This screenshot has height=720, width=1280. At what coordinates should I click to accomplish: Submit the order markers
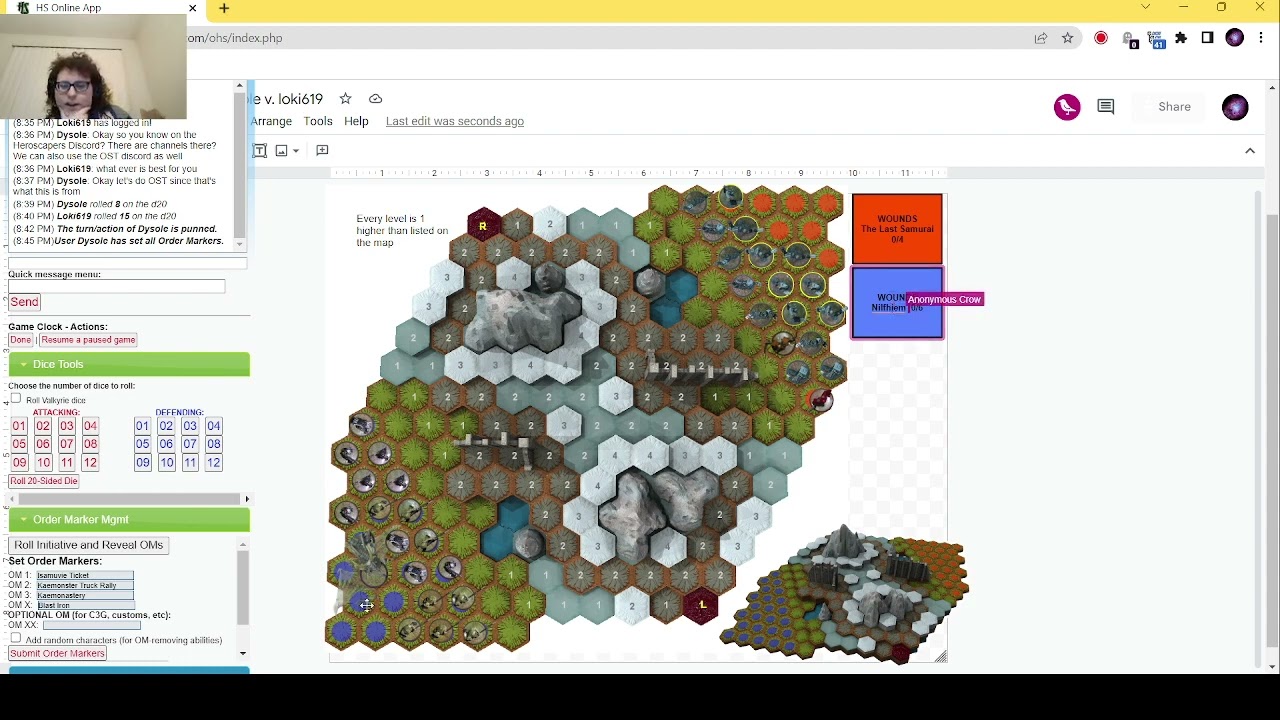click(57, 653)
